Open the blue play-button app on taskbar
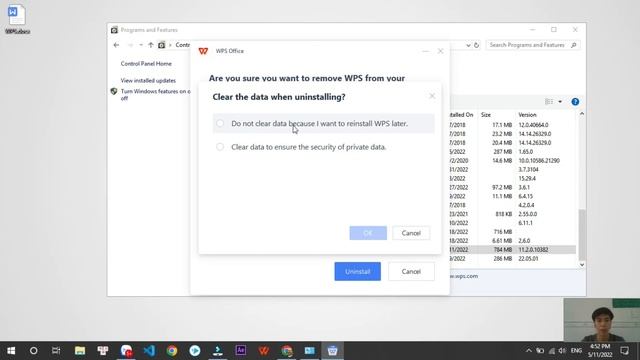640x360 pixels. [x=195, y=351]
